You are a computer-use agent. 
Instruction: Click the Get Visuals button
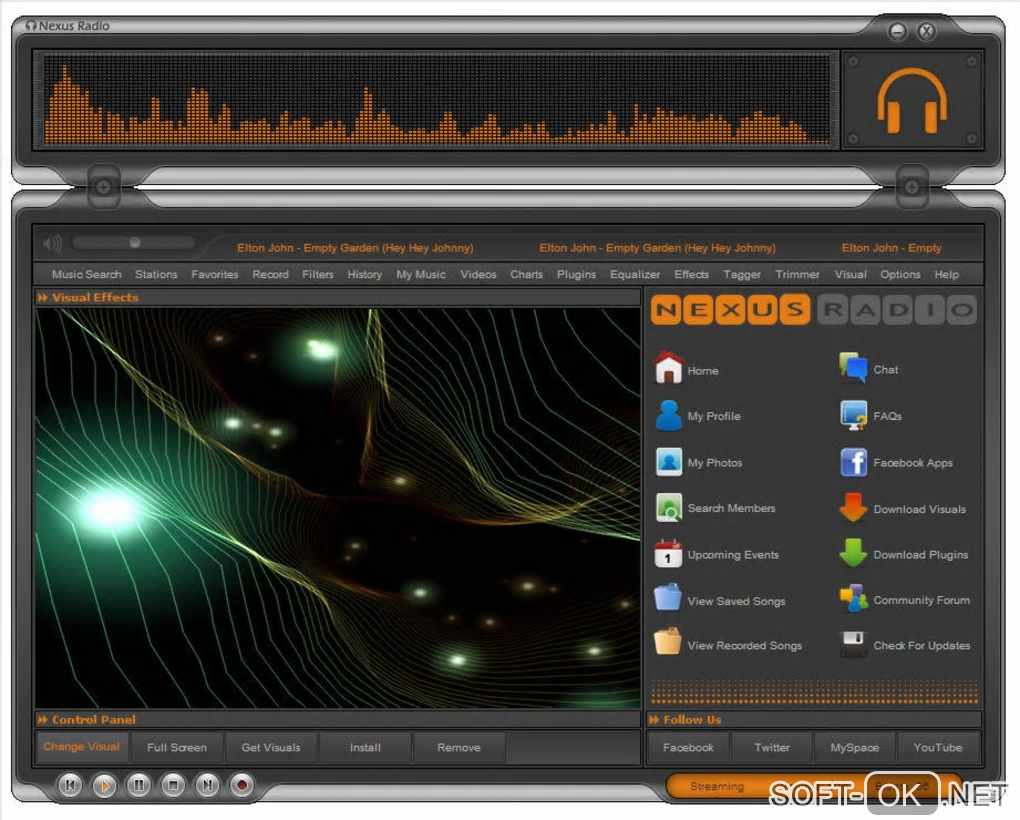(x=271, y=747)
